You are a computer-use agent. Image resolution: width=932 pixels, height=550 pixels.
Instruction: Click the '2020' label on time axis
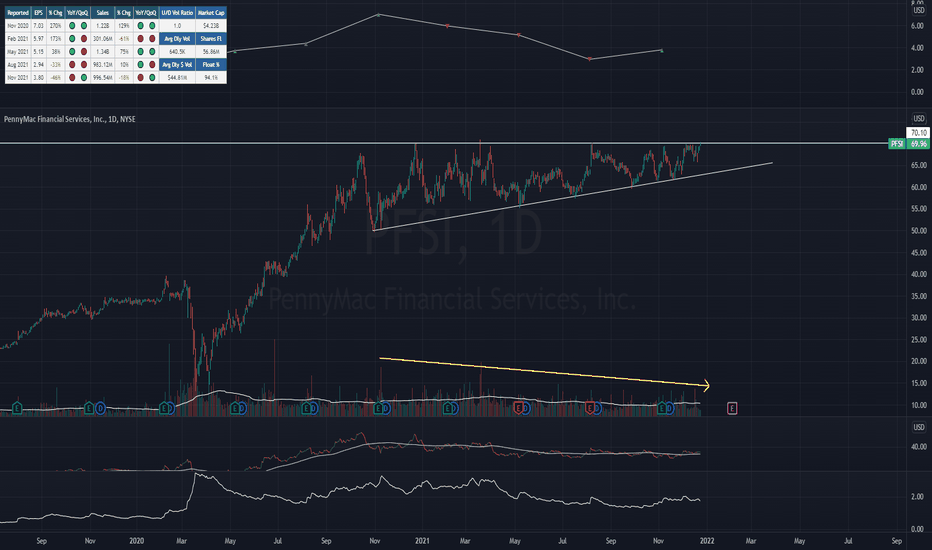(x=137, y=540)
